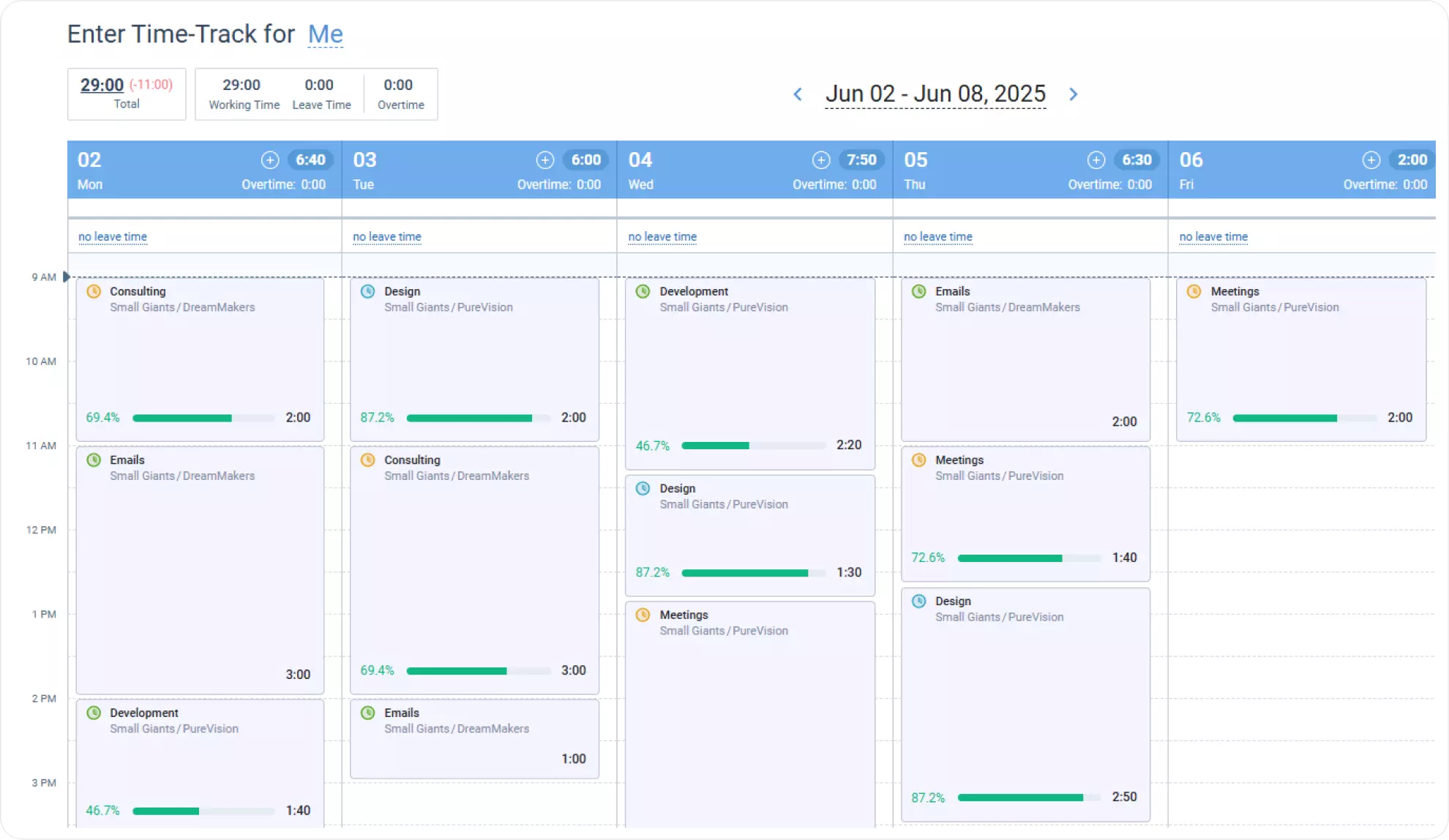The height and width of the screenshot is (840, 1449).
Task: Open the 3:00 Emails entry on Monday
Action: (x=200, y=571)
